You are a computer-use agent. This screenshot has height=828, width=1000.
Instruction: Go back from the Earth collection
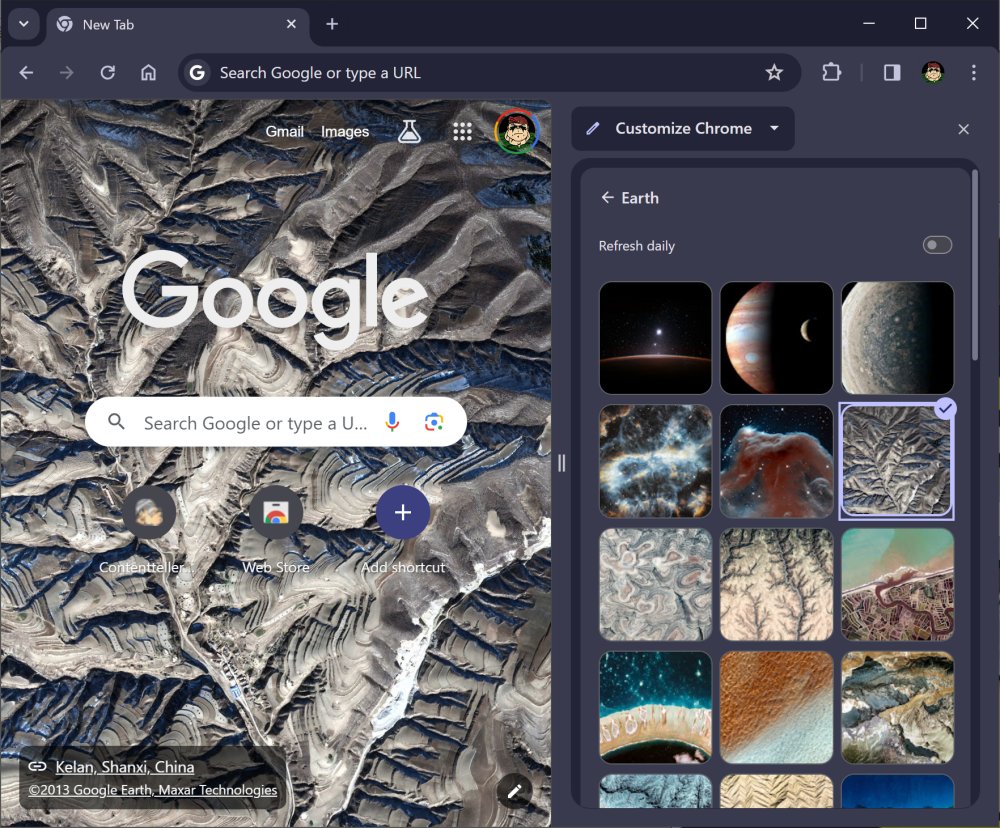click(607, 198)
